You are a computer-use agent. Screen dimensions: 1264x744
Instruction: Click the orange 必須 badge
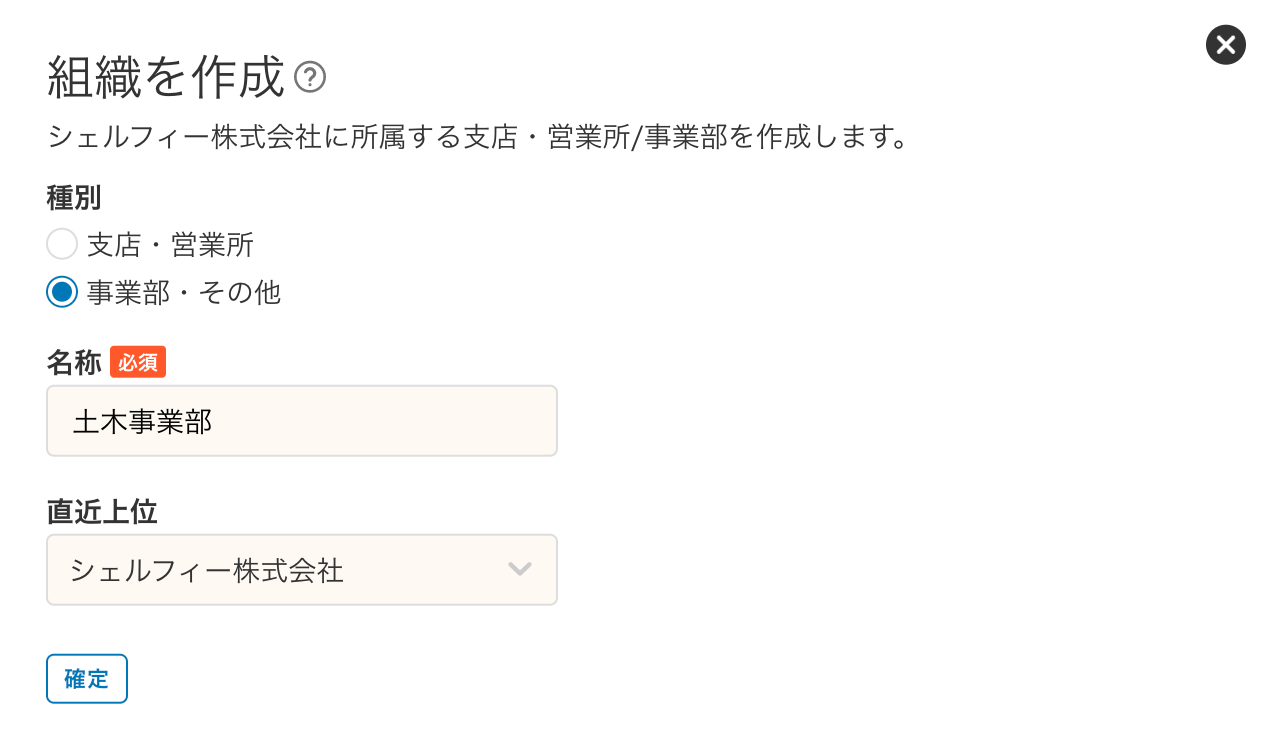coord(138,362)
